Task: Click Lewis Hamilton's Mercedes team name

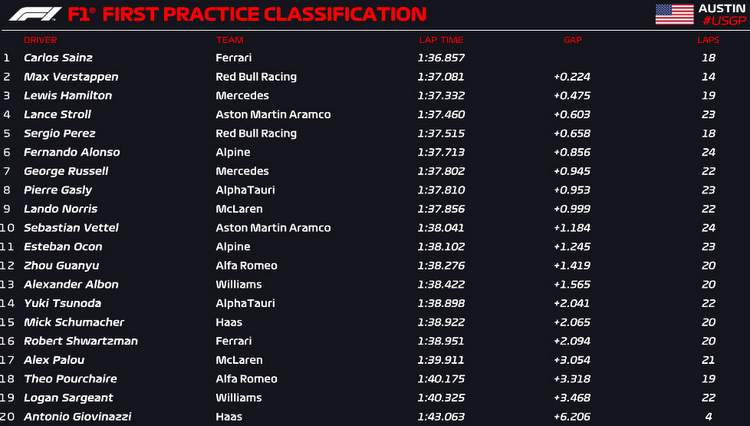Action: tap(242, 96)
